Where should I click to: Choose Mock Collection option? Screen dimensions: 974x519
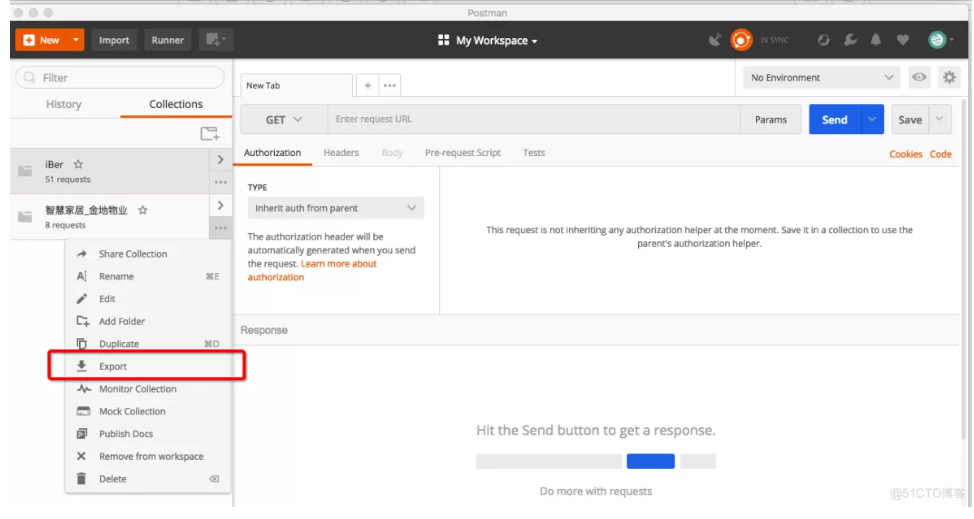[148, 411]
